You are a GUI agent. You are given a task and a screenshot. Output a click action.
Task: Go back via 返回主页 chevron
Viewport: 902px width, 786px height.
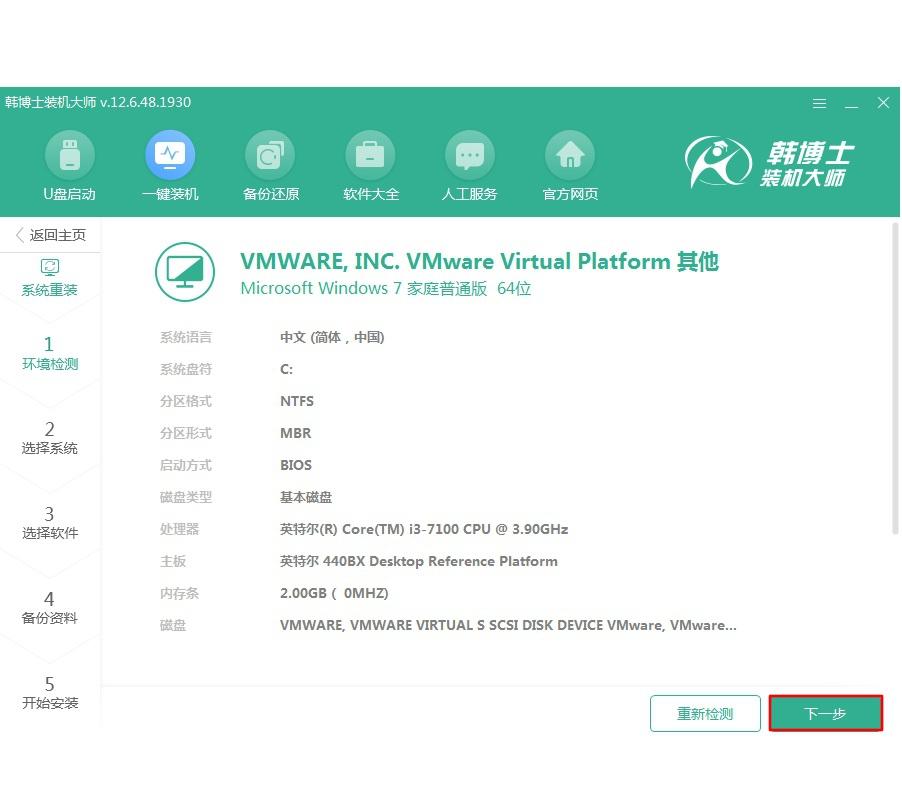20,235
